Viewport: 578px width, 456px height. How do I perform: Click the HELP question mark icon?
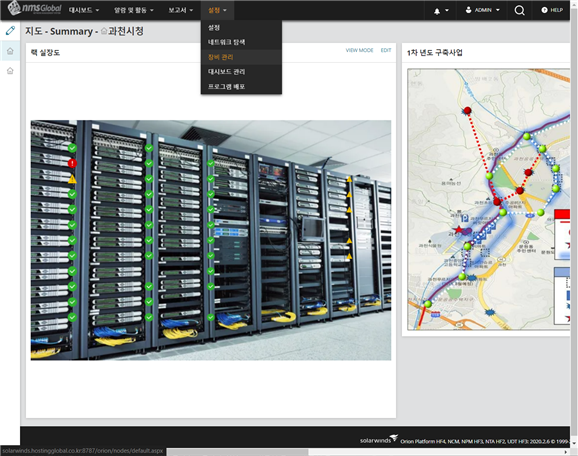[544, 10]
